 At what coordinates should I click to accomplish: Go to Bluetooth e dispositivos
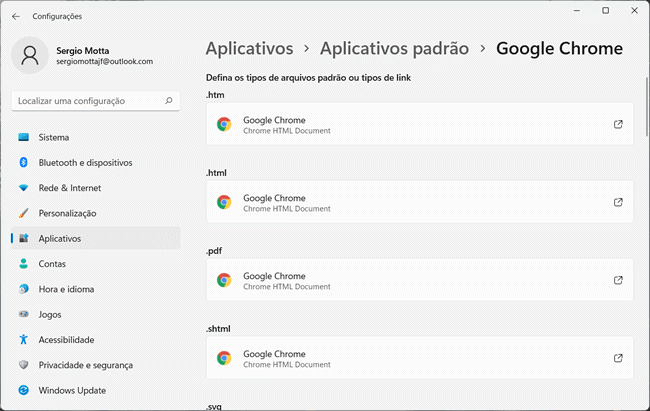click(x=85, y=162)
